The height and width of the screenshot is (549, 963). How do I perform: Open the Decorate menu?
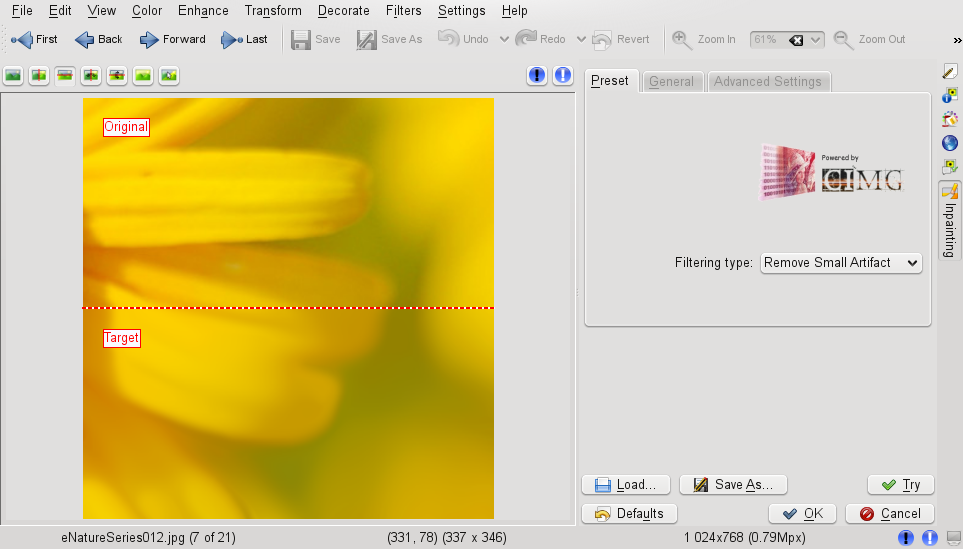pos(343,10)
